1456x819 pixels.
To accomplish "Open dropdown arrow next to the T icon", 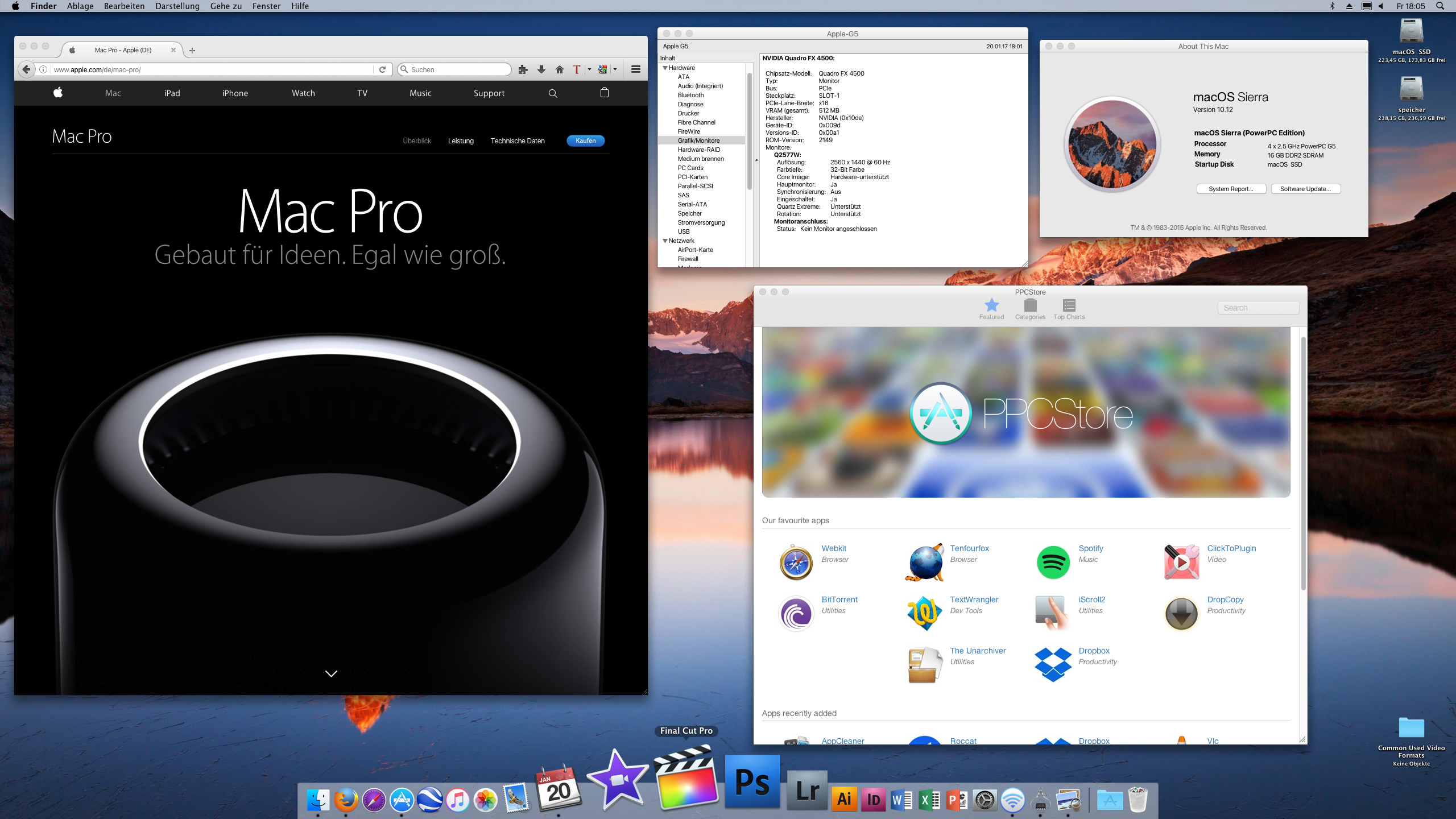I will [x=589, y=69].
